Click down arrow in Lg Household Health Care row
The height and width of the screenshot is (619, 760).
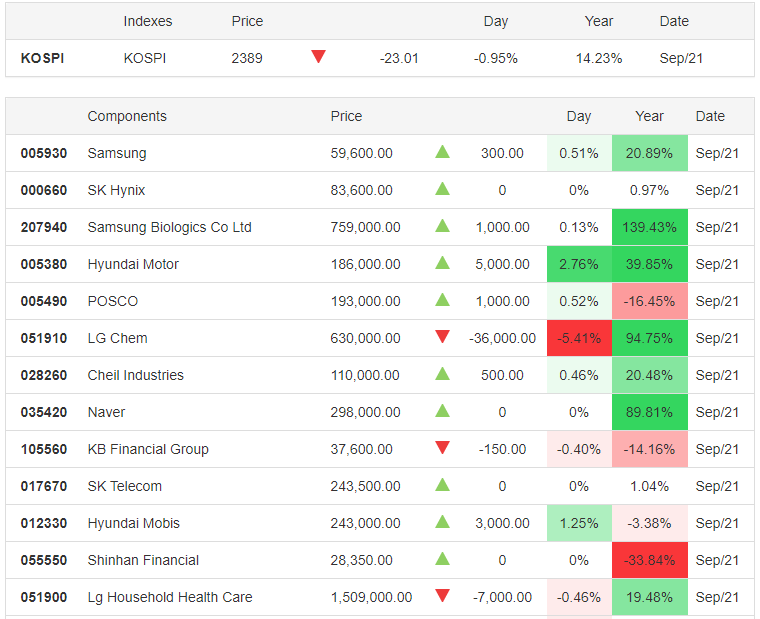(x=443, y=595)
